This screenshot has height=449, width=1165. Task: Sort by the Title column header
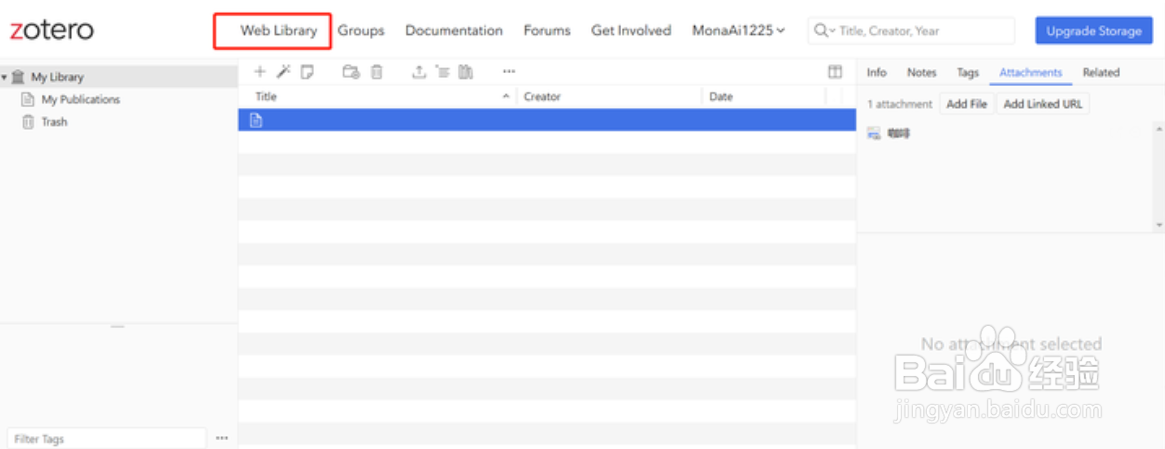pyautogui.click(x=377, y=97)
